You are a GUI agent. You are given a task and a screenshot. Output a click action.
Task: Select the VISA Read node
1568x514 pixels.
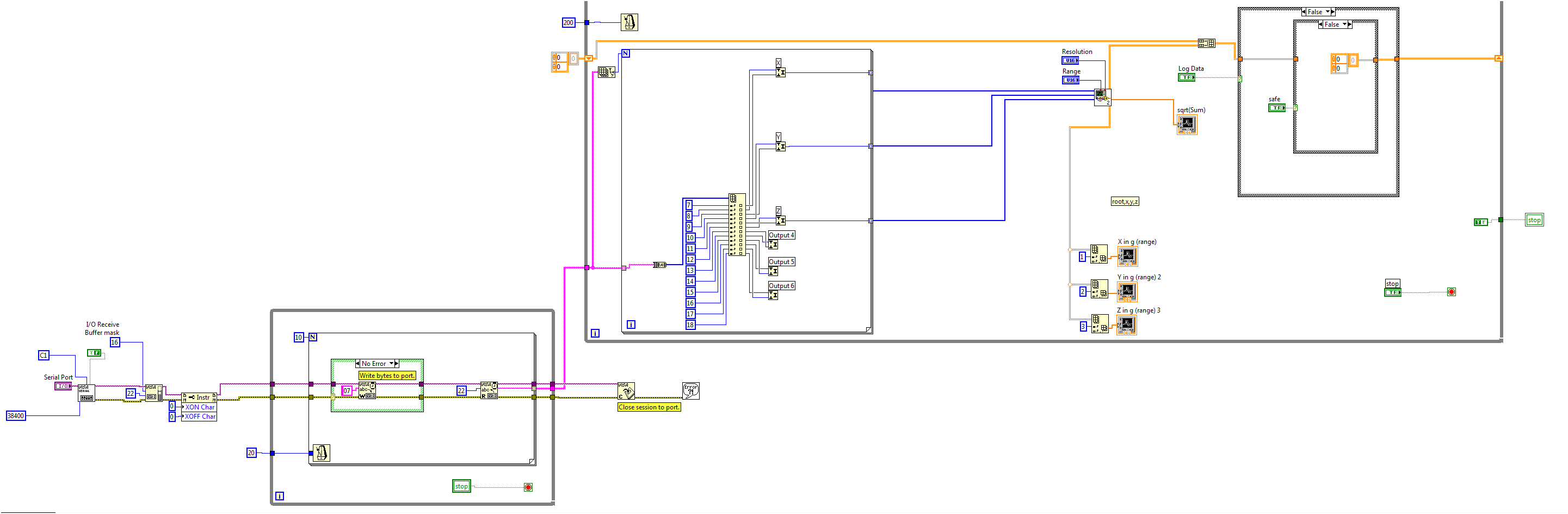click(489, 390)
